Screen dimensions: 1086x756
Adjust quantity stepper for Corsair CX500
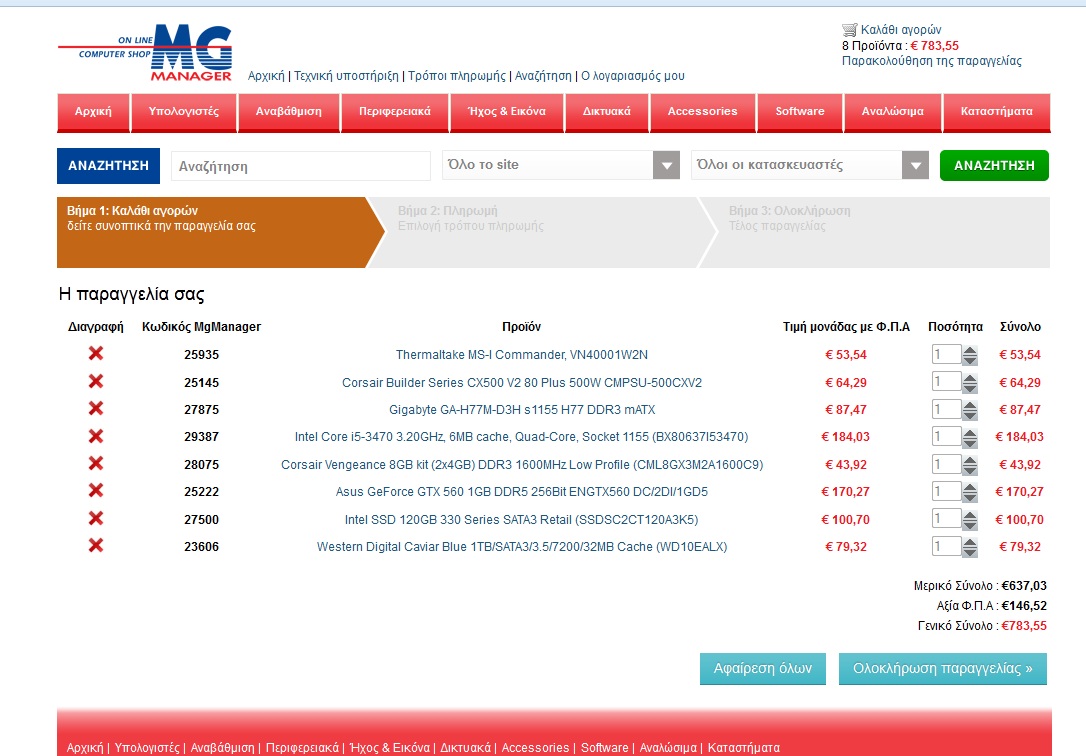click(x=970, y=383)
